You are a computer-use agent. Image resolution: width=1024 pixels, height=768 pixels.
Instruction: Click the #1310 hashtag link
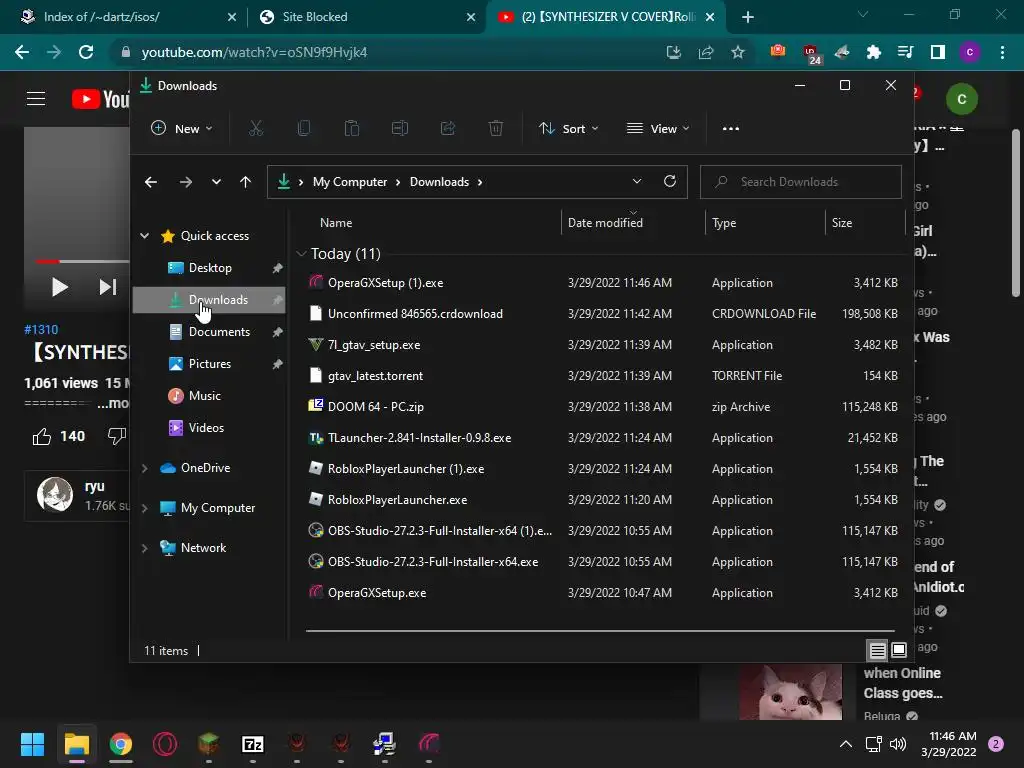point(41,330)
